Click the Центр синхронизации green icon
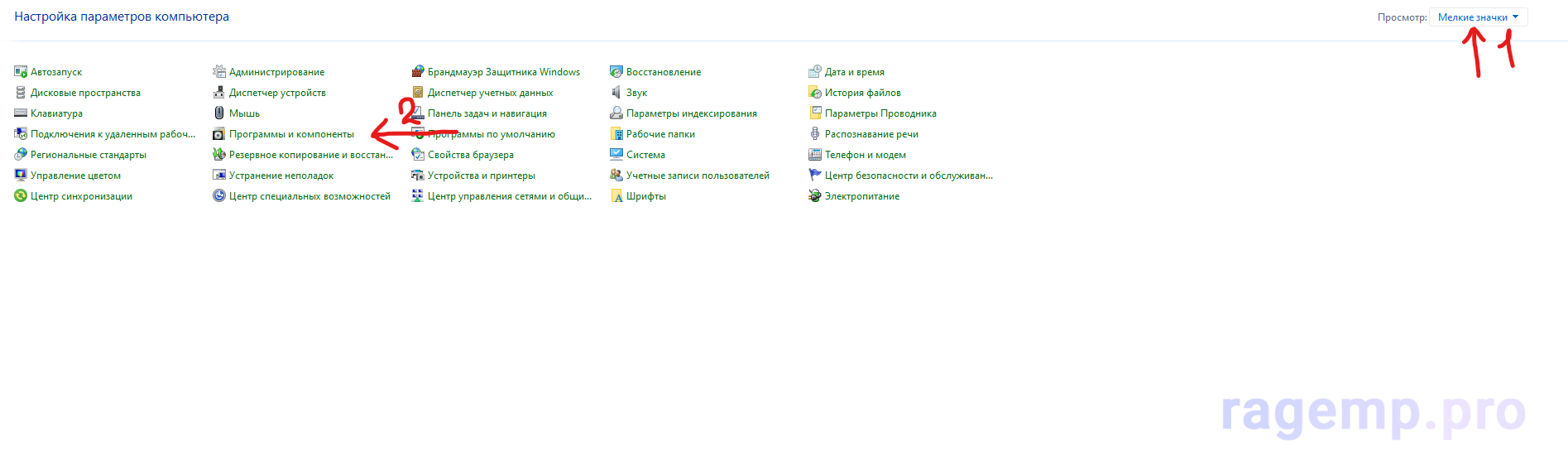Viewport: 1568px width, 462px height. (21, 196)
